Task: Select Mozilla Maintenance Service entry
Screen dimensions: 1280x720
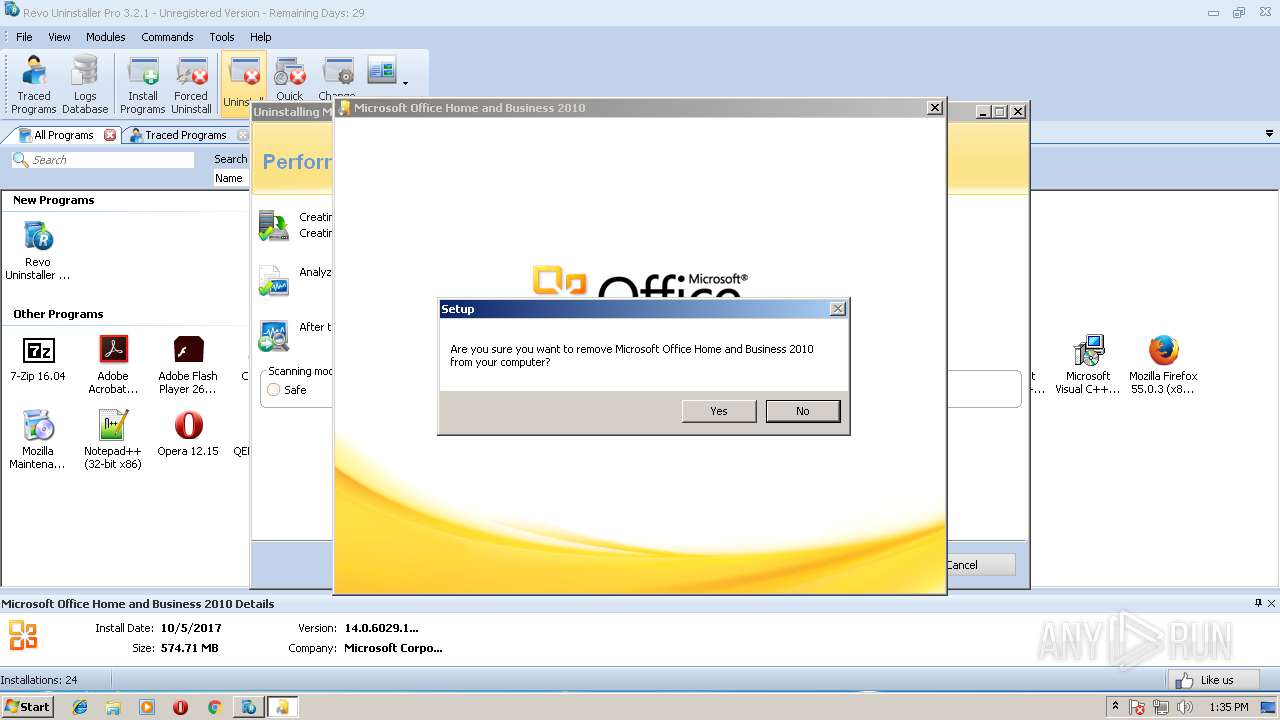Action: coord(38,440)
